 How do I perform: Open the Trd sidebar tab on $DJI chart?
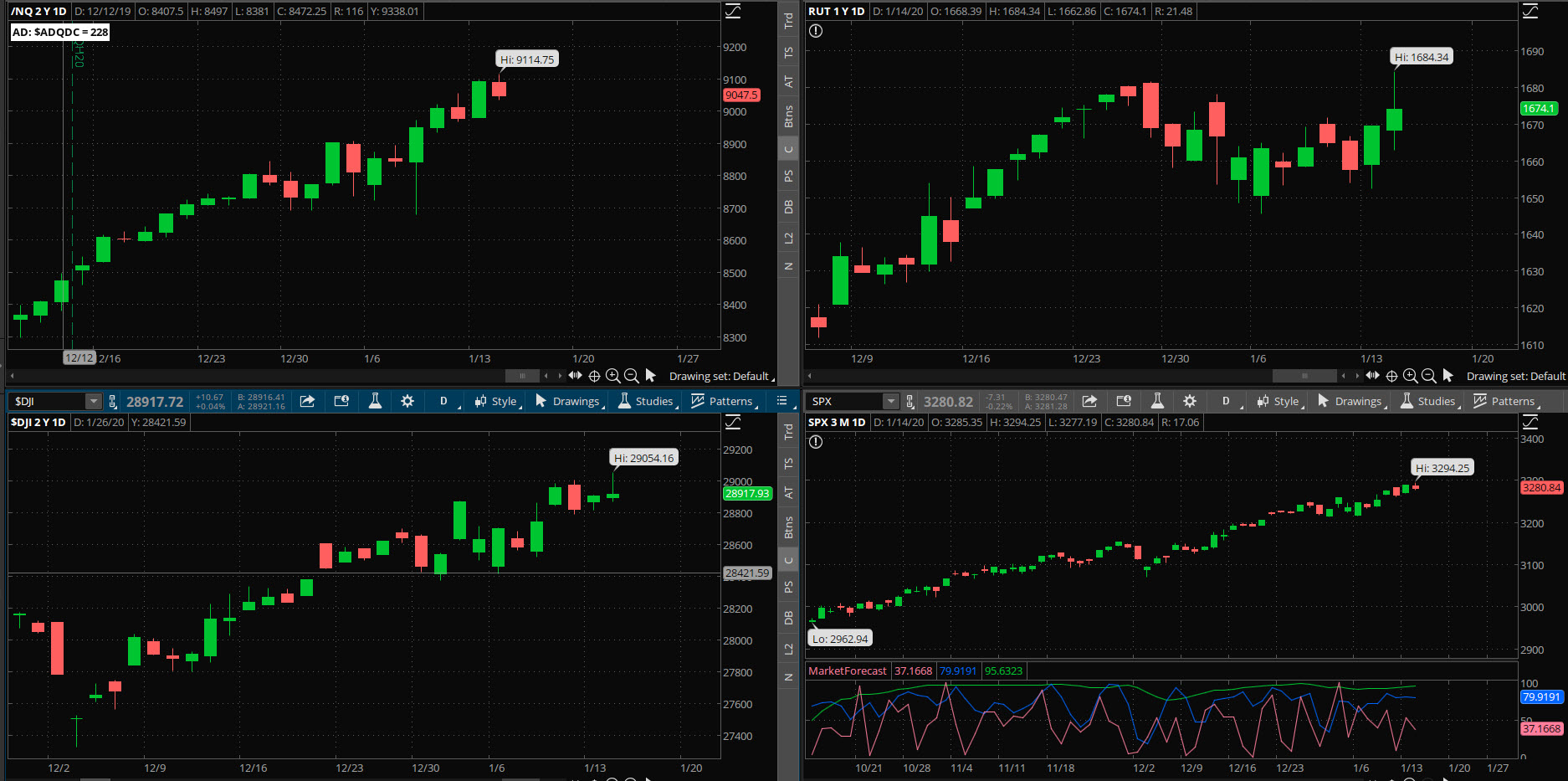[788, 432]
